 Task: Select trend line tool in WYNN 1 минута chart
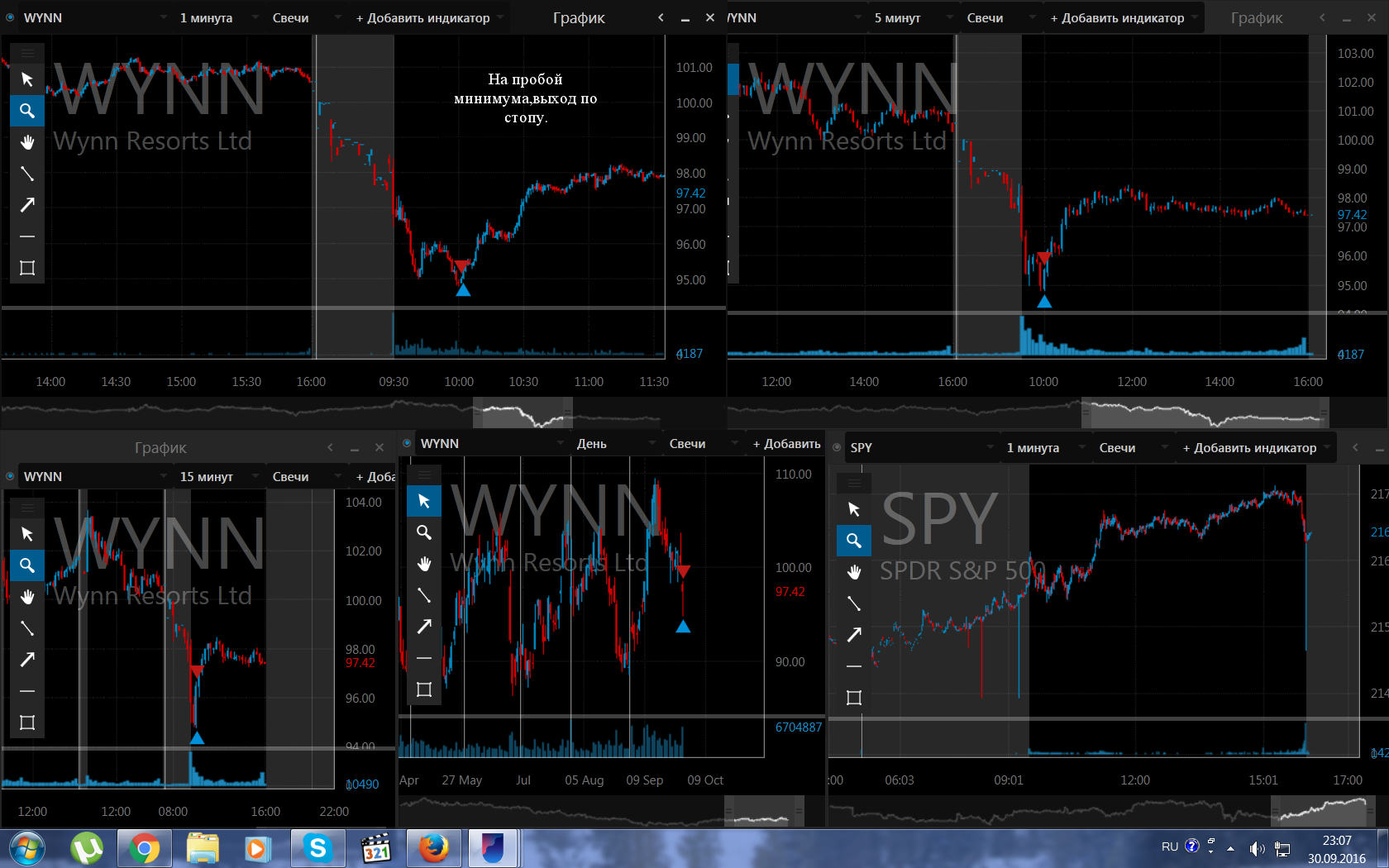point(27,174)
